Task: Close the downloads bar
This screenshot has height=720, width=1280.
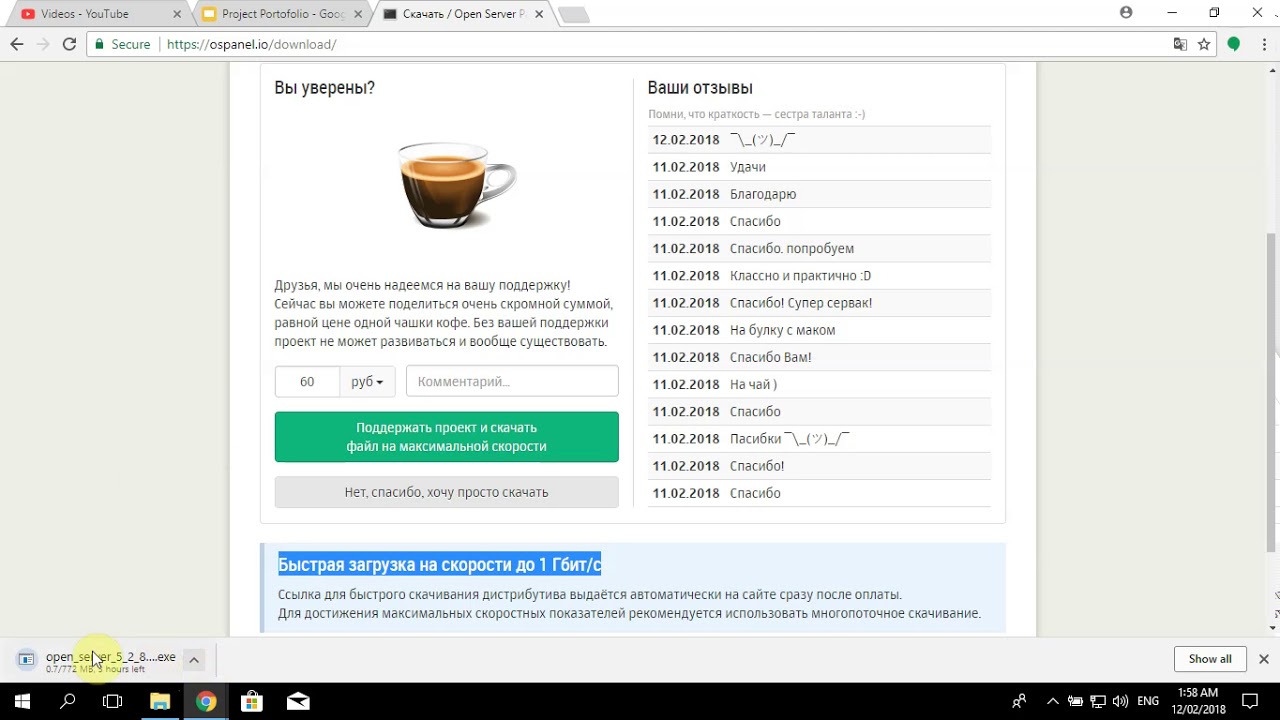Action: point(1264,659)
